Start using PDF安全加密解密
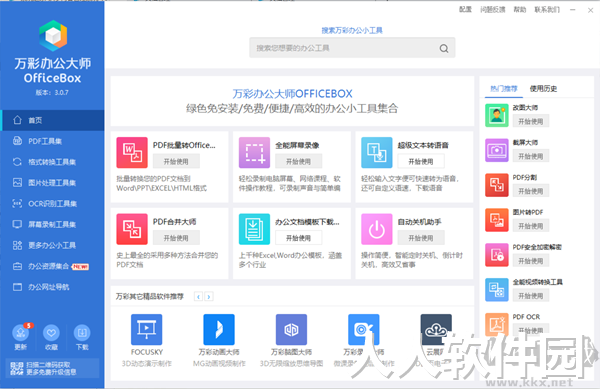This screenshot has width=600, height=389. point(531,261)
